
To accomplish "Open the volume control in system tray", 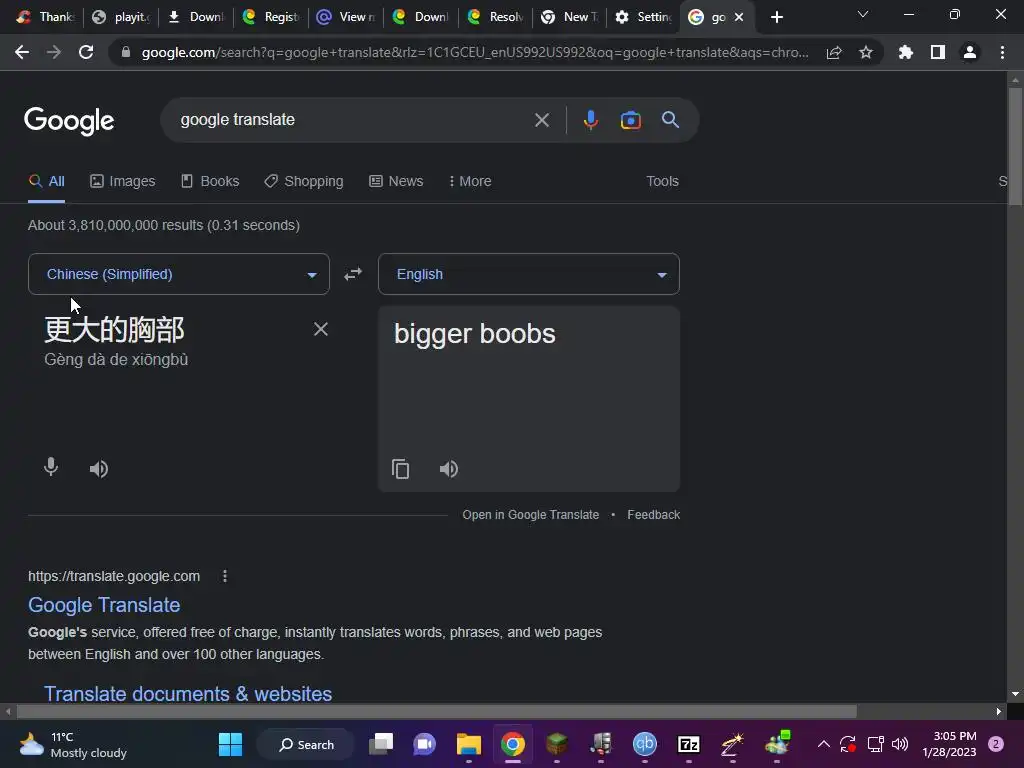I will point(900,744).
